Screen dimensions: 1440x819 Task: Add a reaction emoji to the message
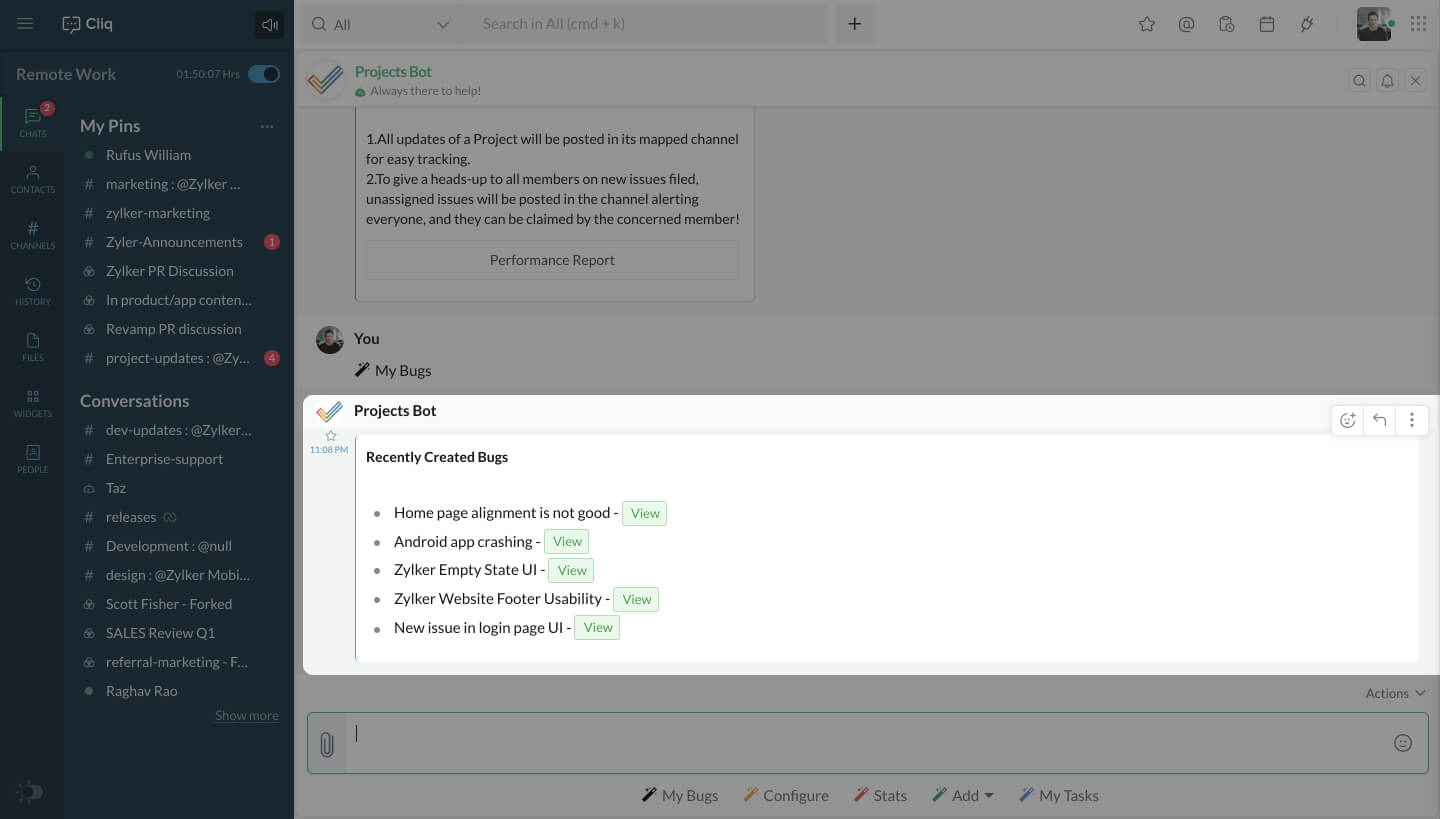click(x=1348, y=420)
